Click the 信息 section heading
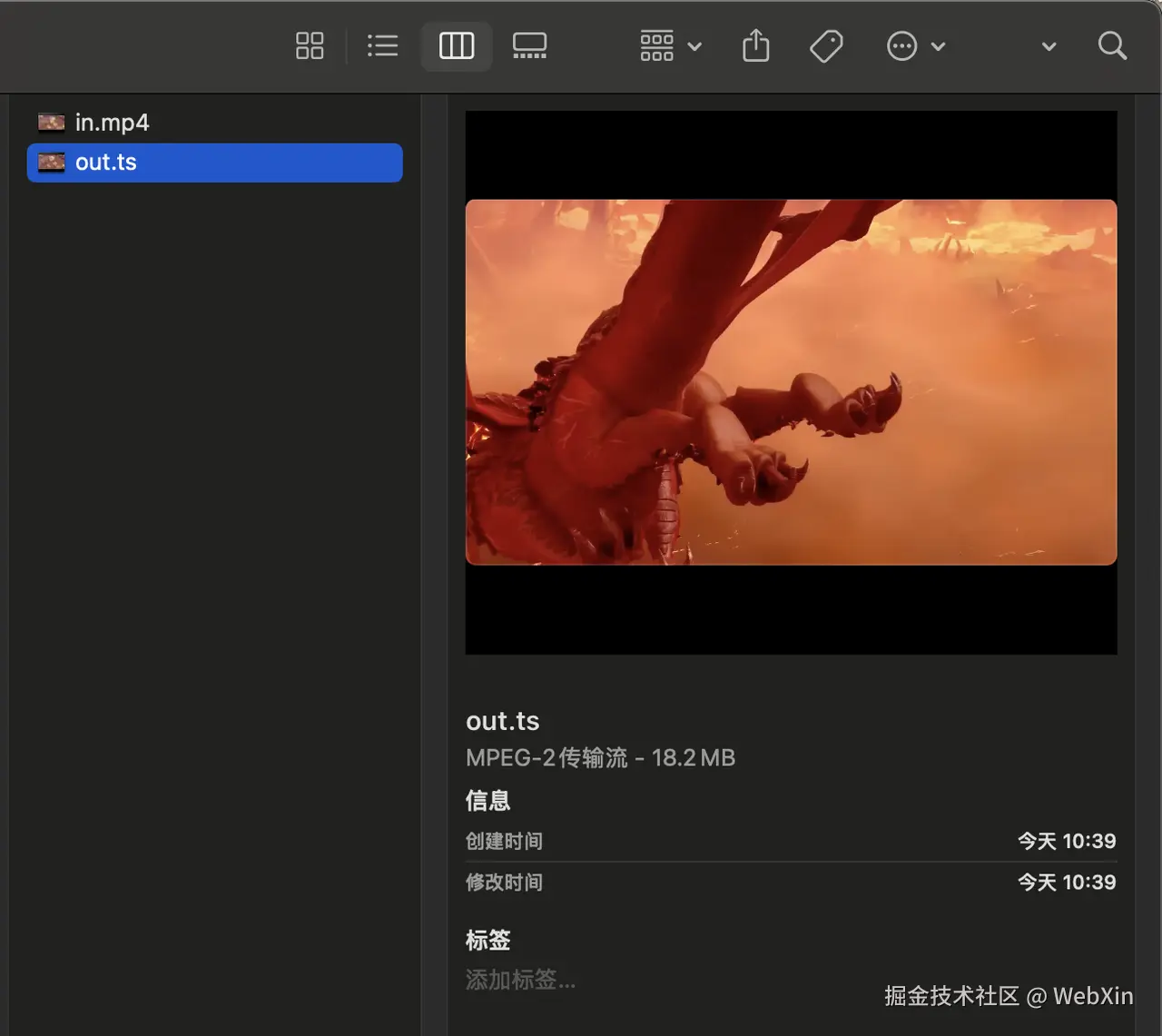The width and height of the screenshot is (1162, 1036). [x=487, y=800]
